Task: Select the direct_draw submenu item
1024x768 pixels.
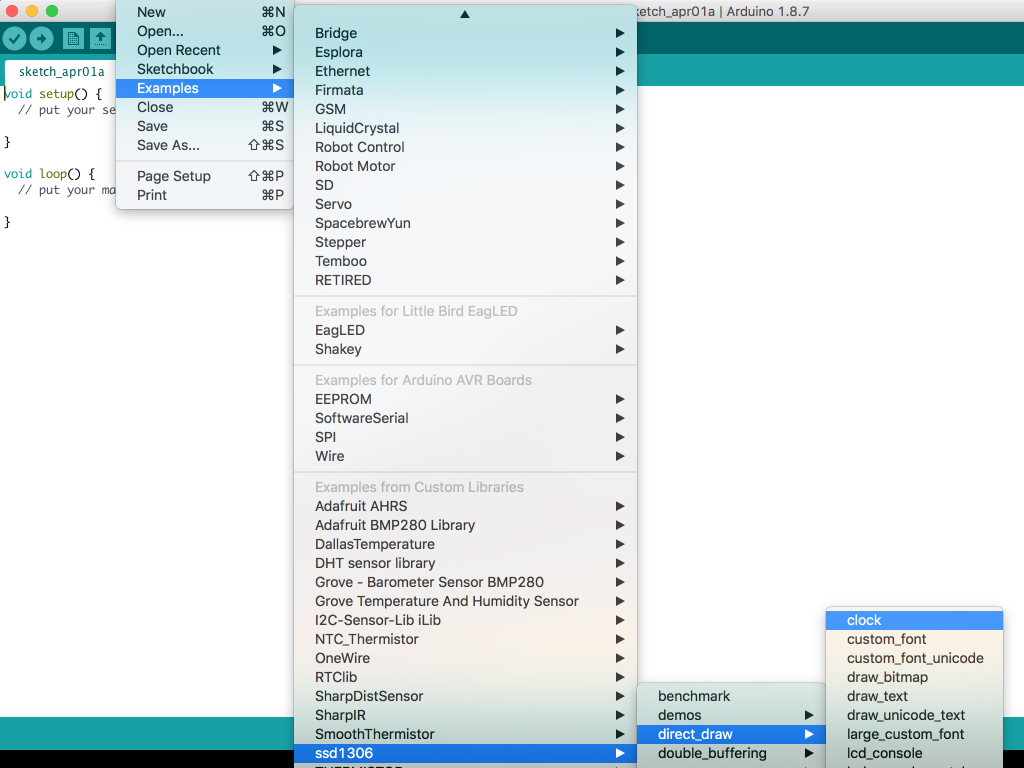Action: click(731, 734)
